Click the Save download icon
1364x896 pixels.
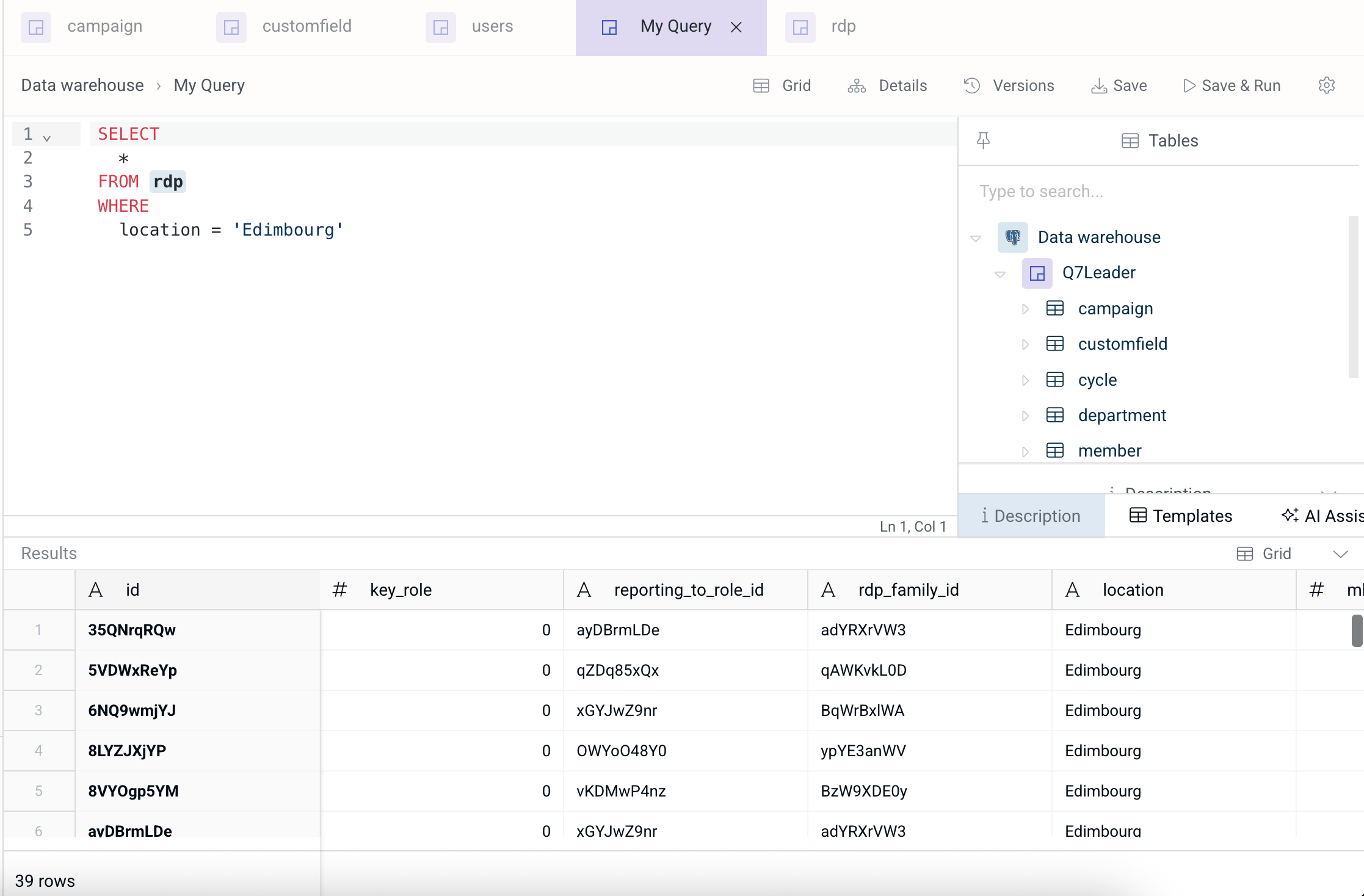[x=1099, y=85]
